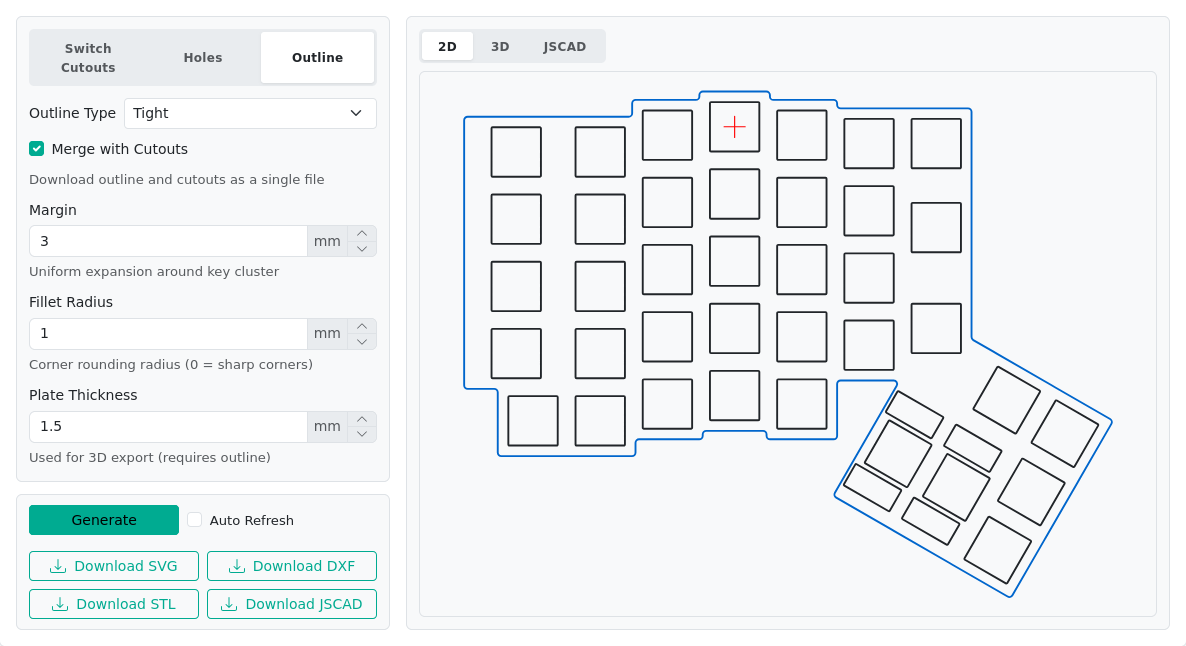Click the Generate button
The width and height of the screenshot is (1186, 646).
point(104,519)
